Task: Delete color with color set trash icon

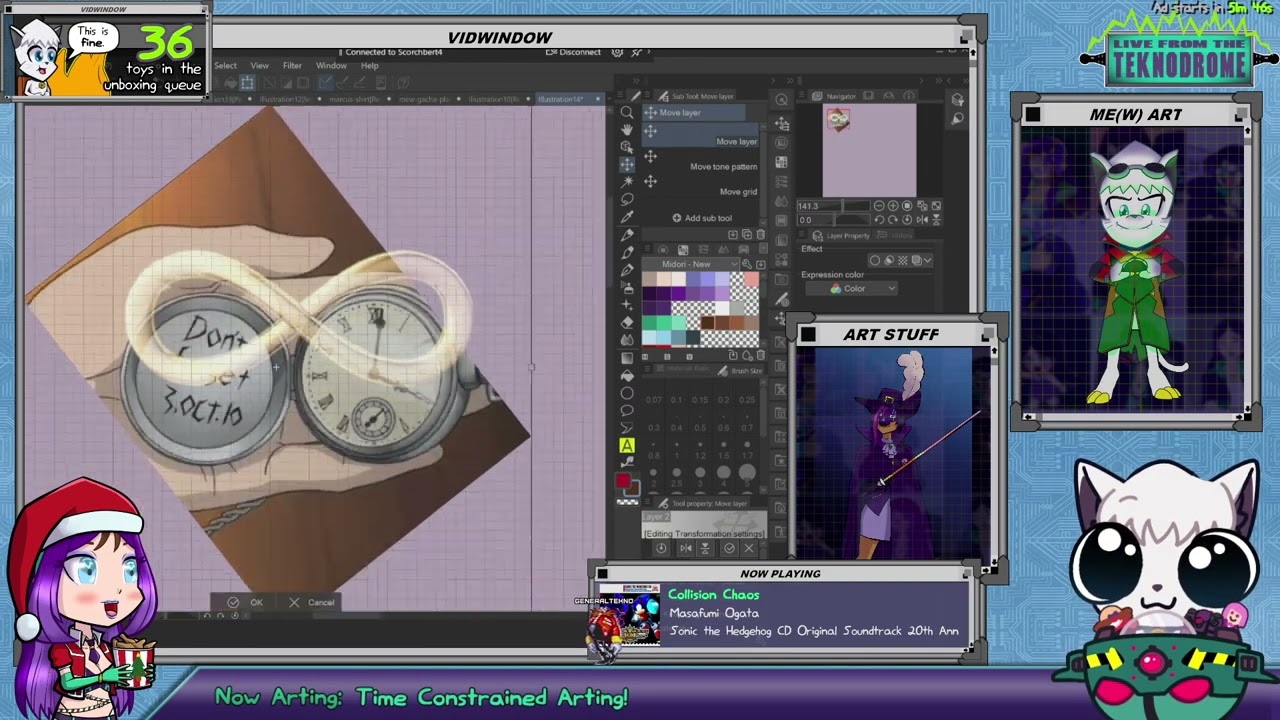Action: (761, 355)
